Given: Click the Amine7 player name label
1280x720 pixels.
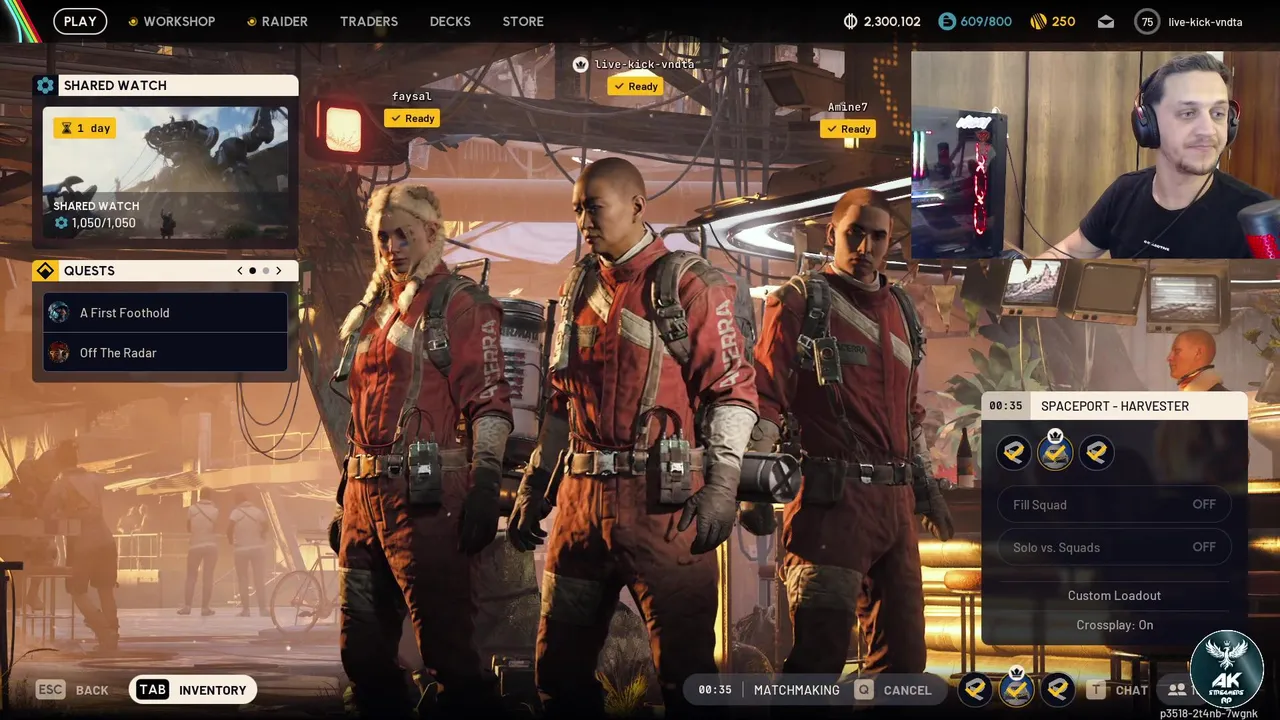Looking at the screenshot, I should click(x=847, y=107).
